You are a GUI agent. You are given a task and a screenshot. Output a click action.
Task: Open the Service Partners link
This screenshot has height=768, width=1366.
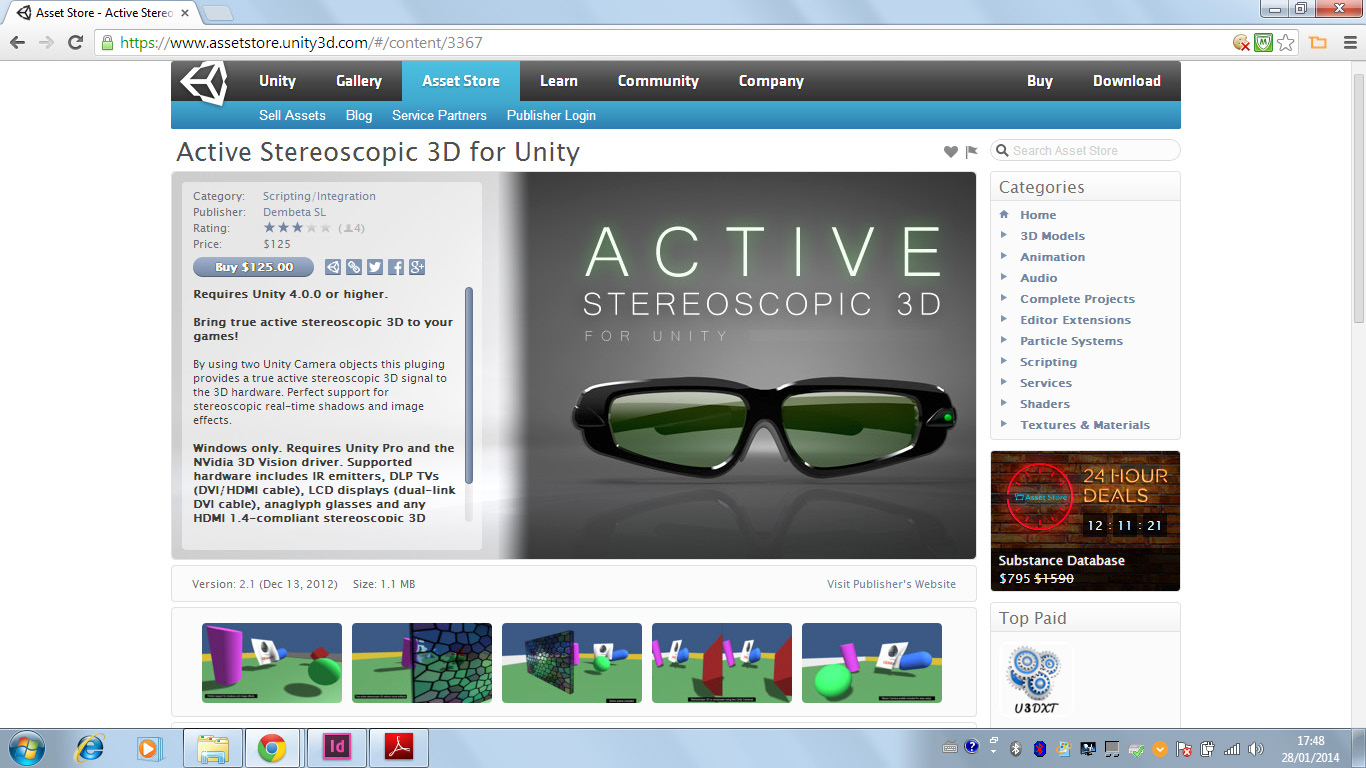click(439, 115)
